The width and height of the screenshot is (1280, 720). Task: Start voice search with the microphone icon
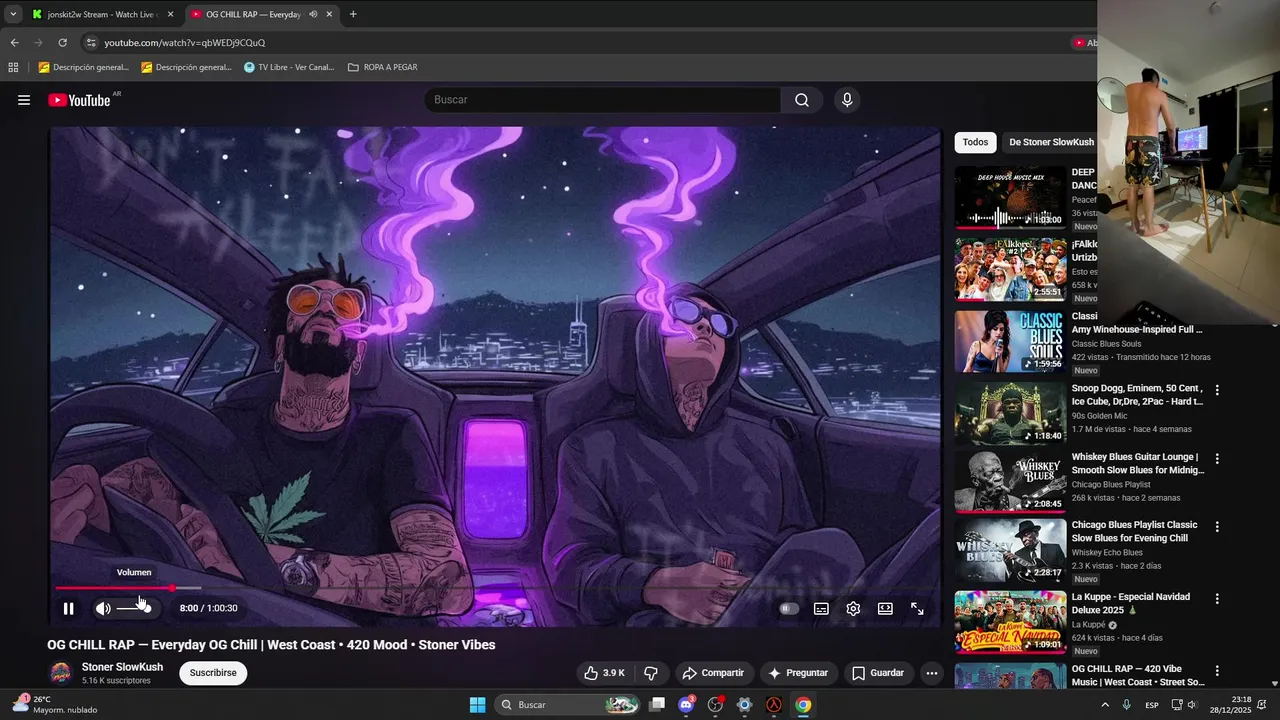tap(847, 100)
